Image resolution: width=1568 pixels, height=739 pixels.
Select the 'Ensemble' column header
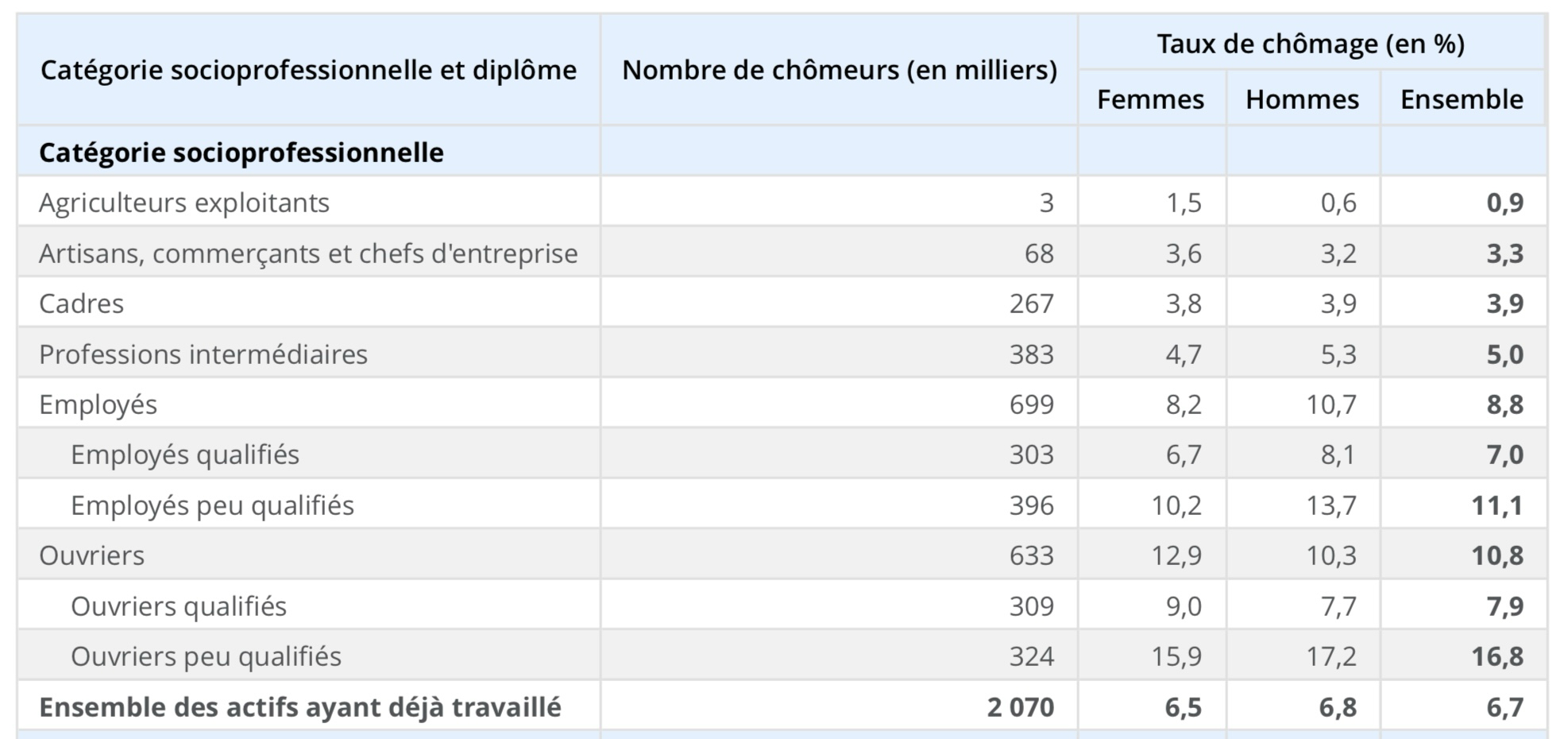(x=1462, y=99)
